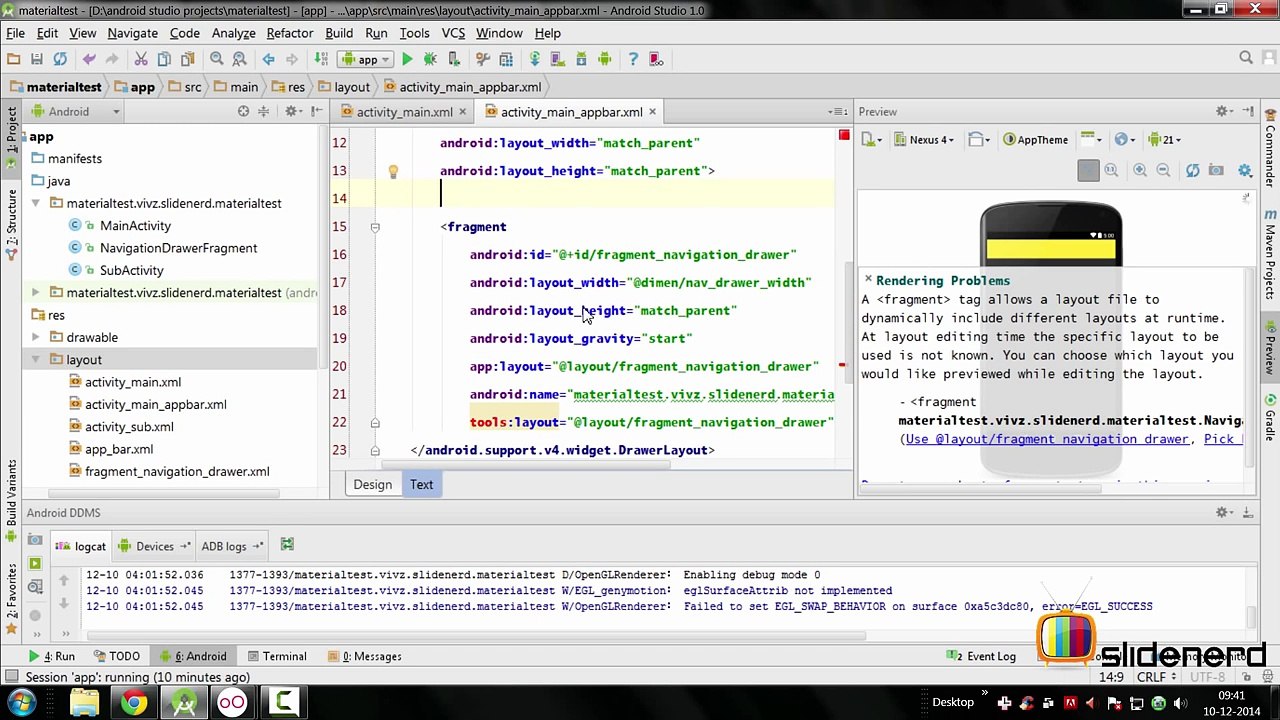
Task: Open the SDK Manager icon
Action: click(582, 60)
